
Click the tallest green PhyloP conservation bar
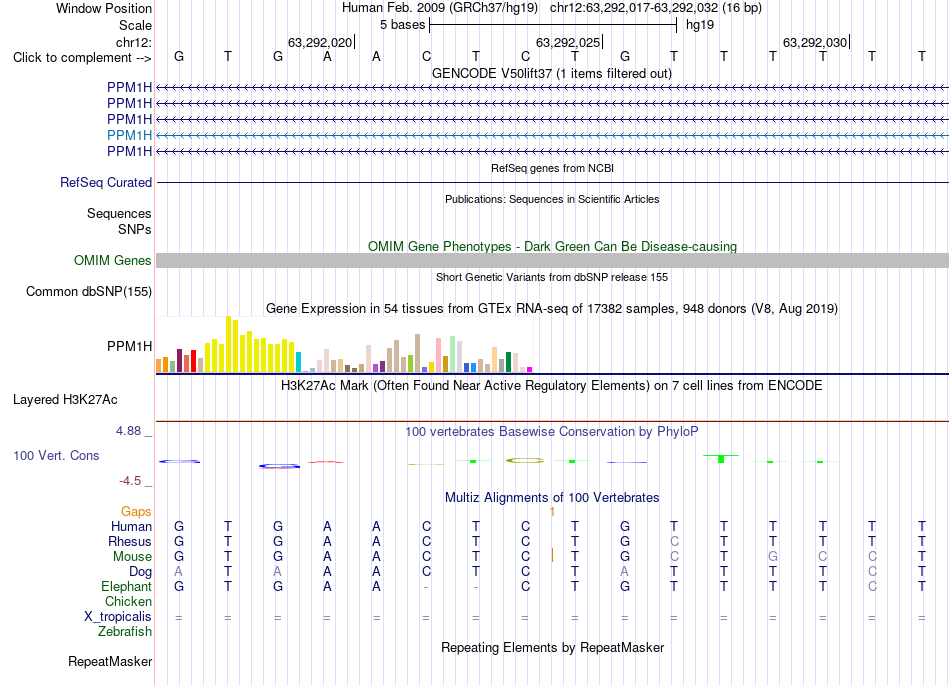pos(721,458)
